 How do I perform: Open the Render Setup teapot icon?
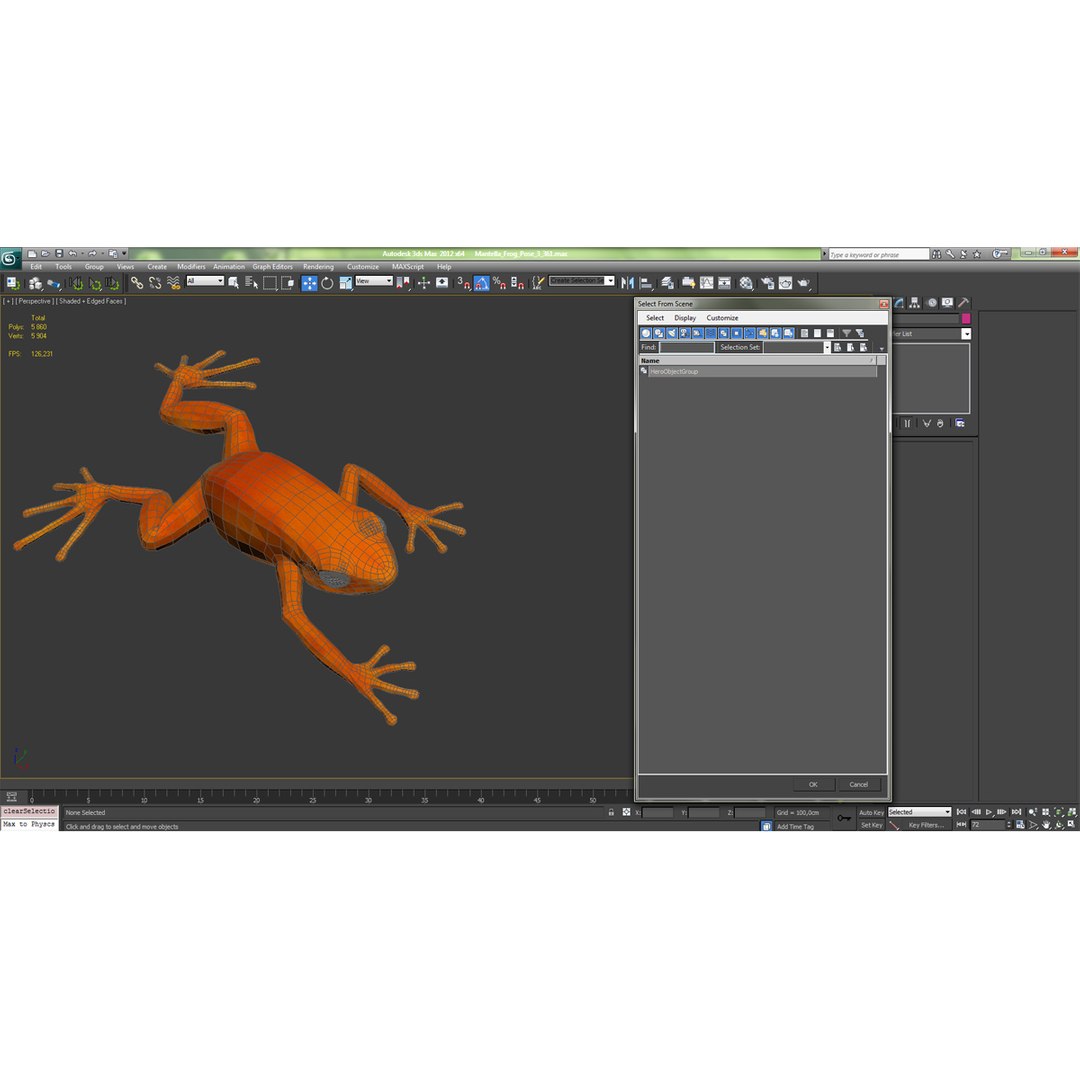pos(767,283)
